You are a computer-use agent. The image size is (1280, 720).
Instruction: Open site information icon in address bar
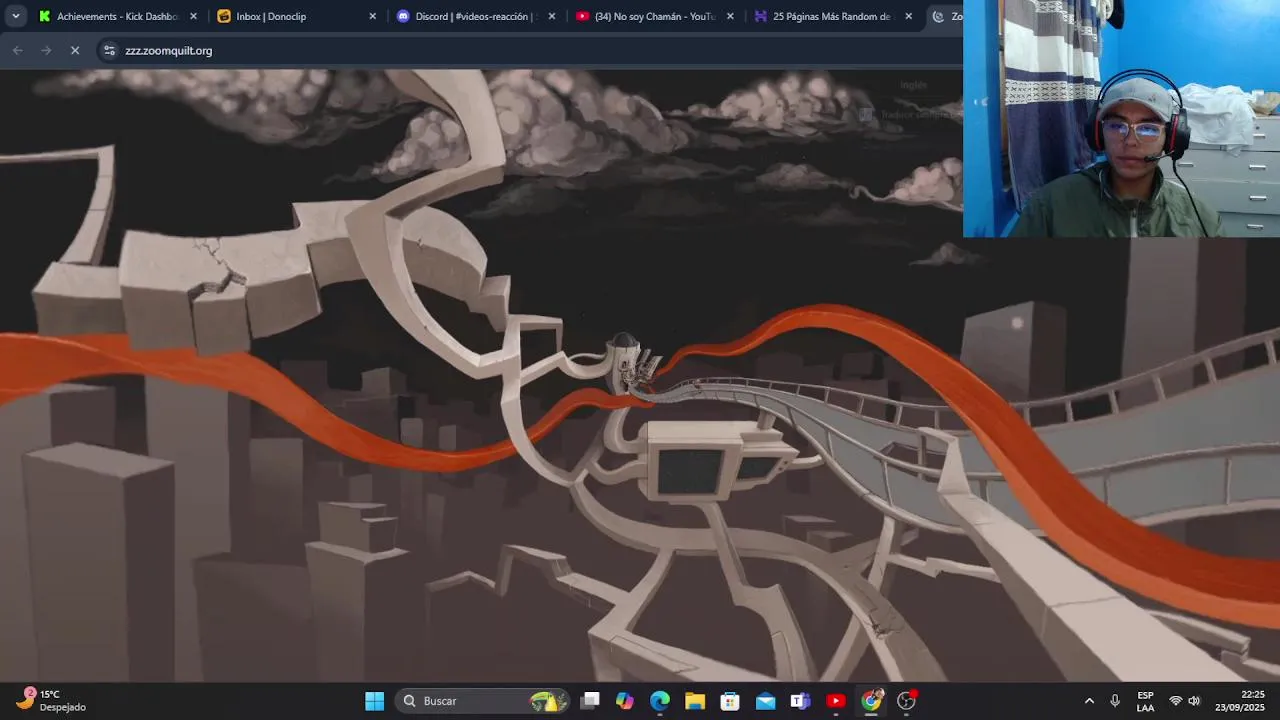pos(110,50)
